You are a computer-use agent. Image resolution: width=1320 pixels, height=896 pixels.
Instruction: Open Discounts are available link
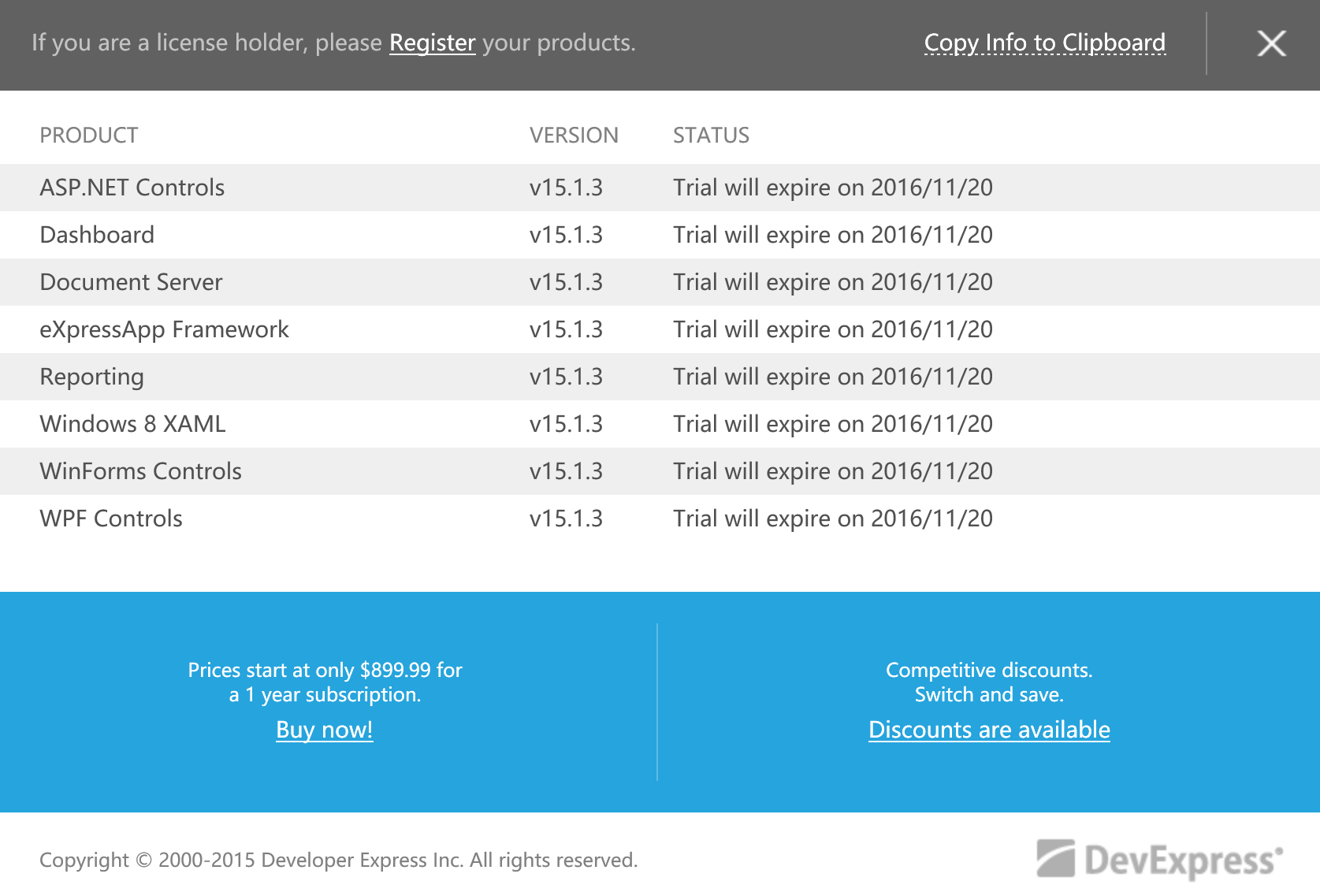tap(989, 730)
